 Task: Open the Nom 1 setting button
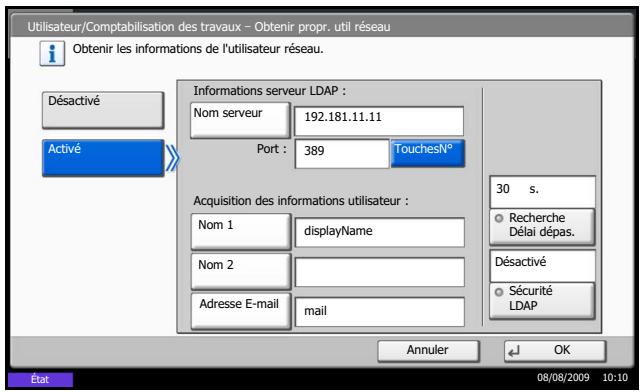click(x=241, y=231)
